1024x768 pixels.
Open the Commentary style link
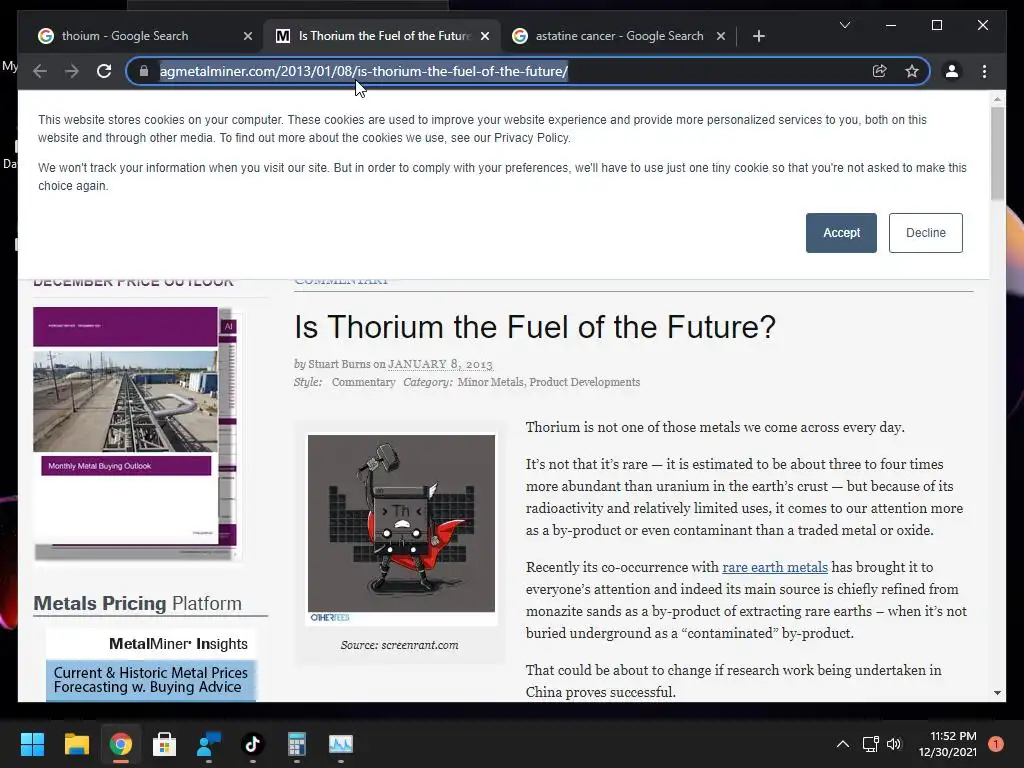[x=363, y=382]
